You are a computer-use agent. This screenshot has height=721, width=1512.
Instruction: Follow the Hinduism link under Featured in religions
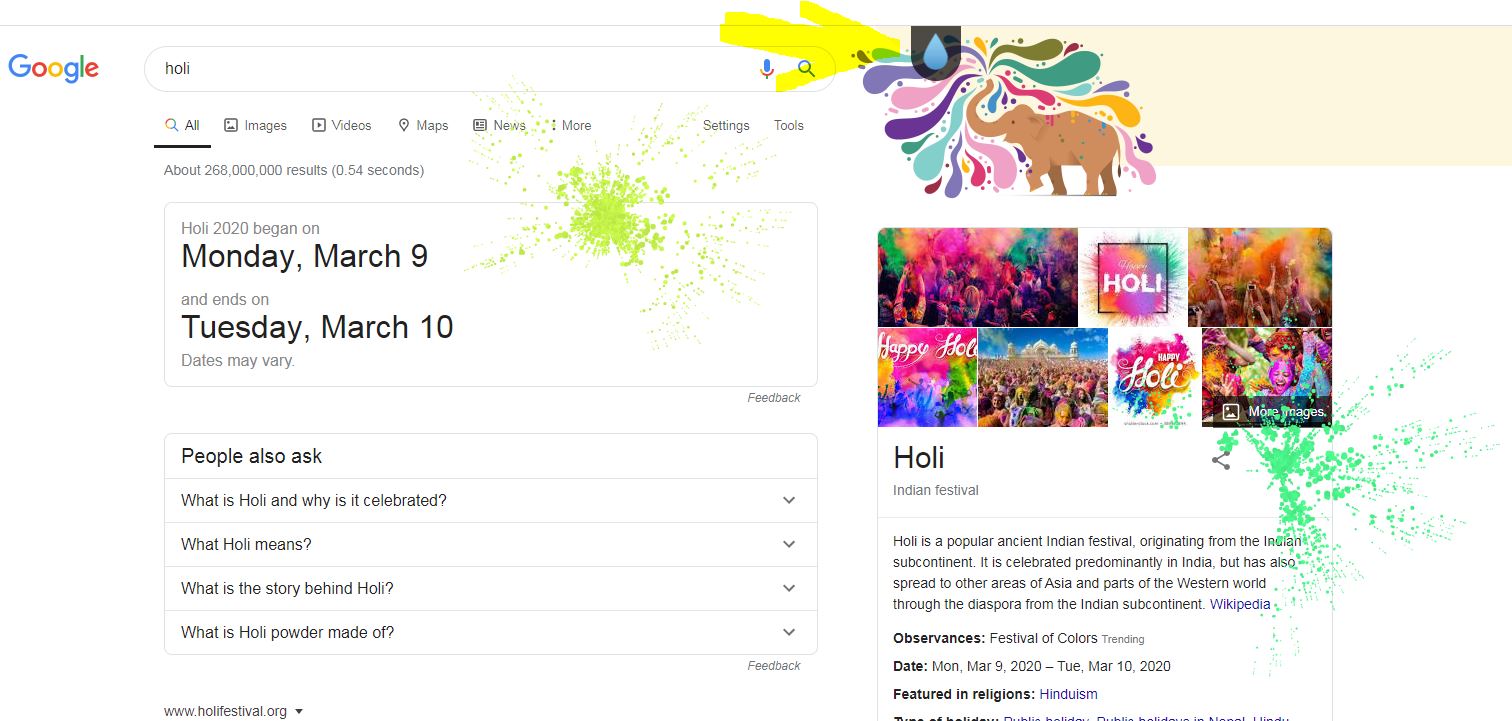(1068, 694)
